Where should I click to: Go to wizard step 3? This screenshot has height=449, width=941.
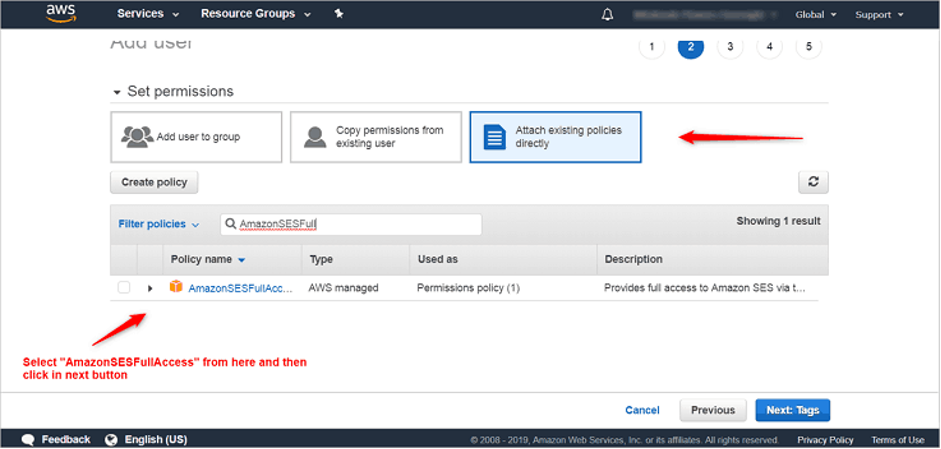730,46
